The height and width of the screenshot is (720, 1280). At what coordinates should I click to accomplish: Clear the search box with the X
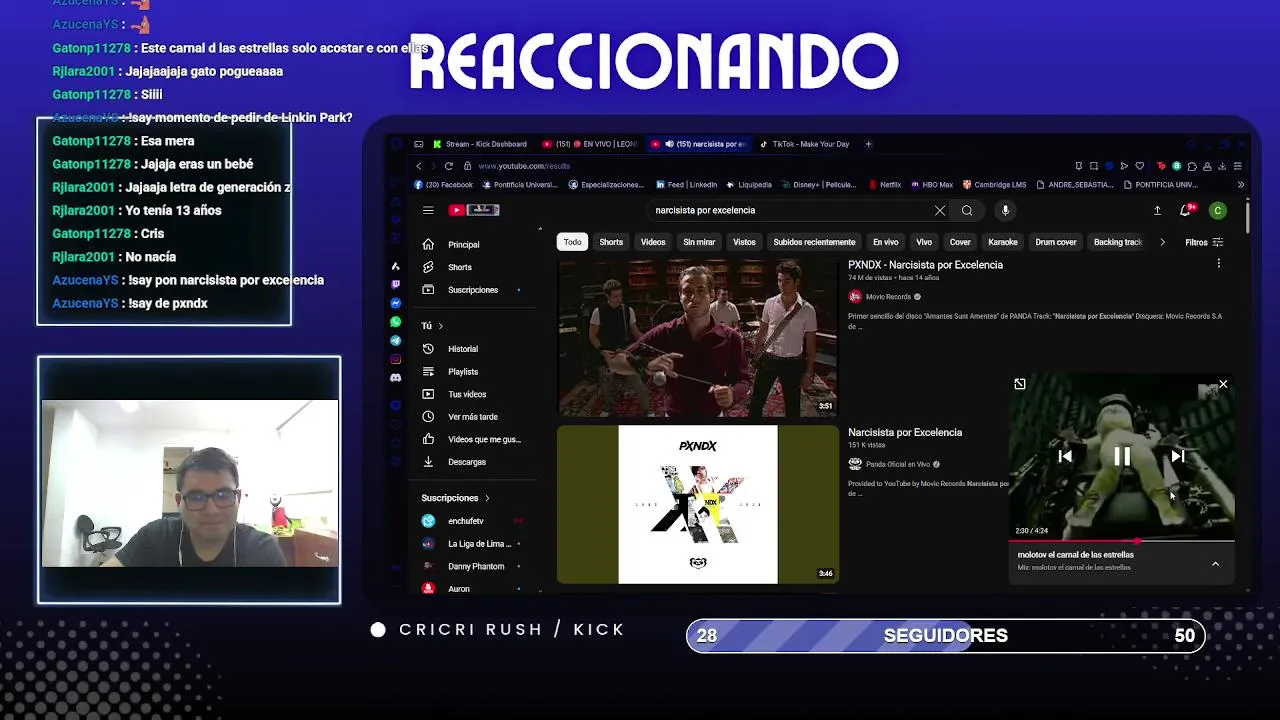(940, 210)
